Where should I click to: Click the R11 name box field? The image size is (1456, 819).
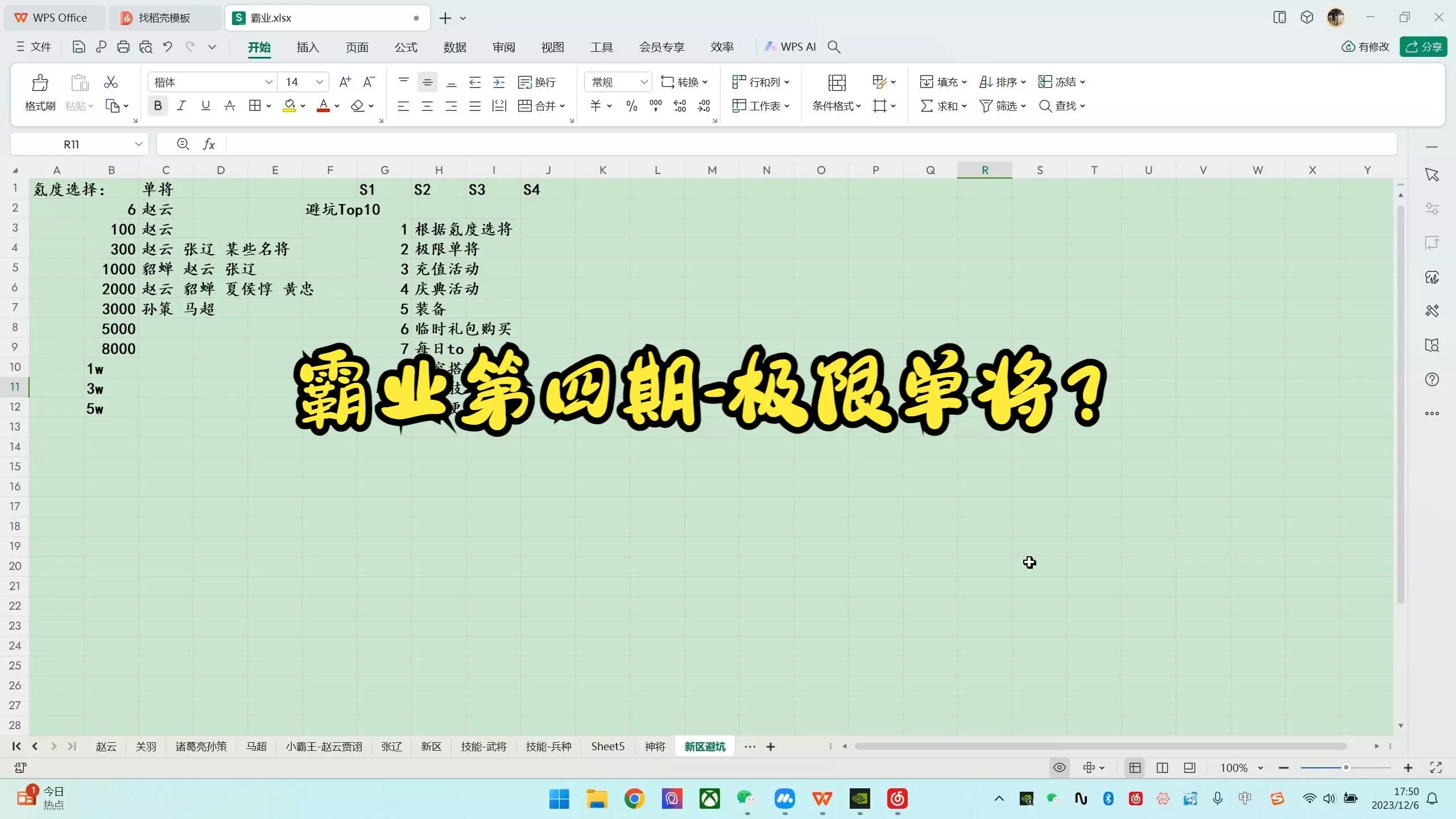click(72, 144)
